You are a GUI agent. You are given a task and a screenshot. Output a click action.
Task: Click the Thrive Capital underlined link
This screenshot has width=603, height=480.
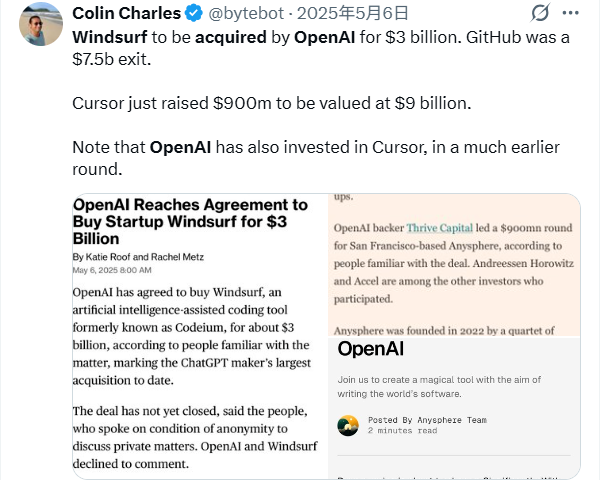pyautogui.click(x=439, y=228)
